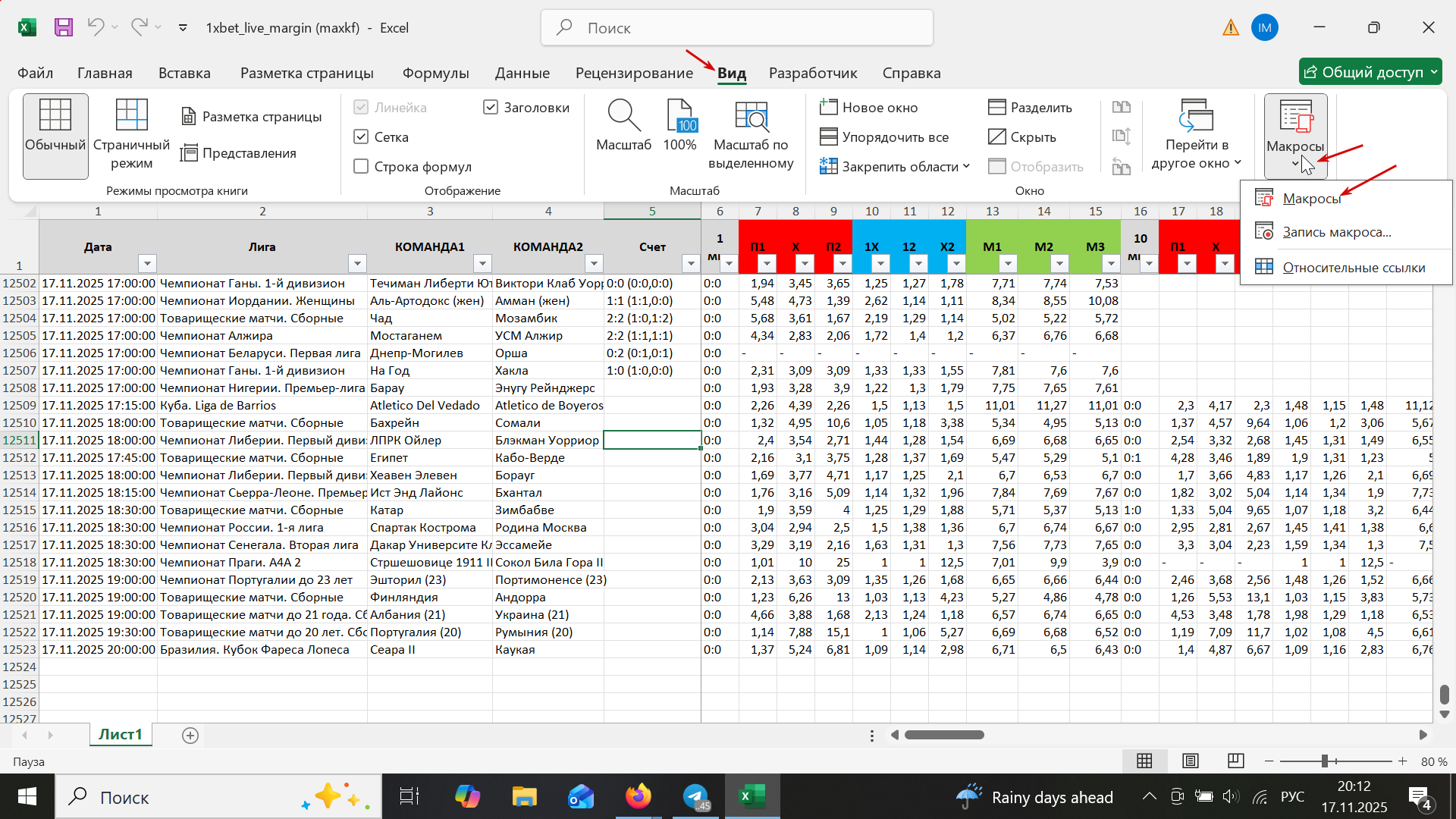Open the Лига column filter dropdown
The width and height of the screenshot is (1456, 819).
pos(357,263)
